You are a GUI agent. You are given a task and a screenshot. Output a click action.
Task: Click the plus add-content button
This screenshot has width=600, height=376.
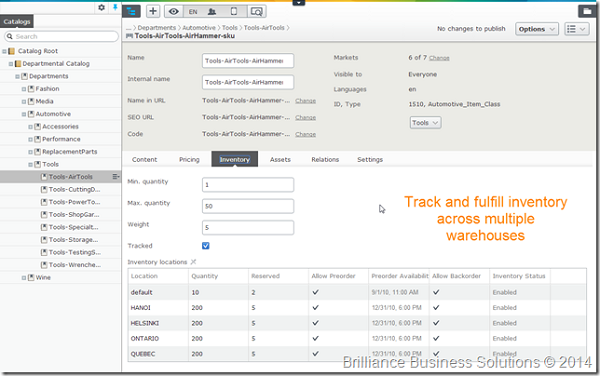[x=153, y=11]
